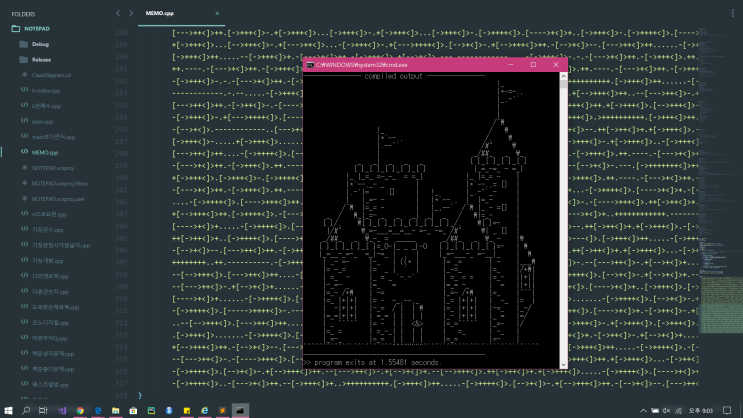Image resolution: width=743 pixels, height=418 pixels.
Task: Click the code icon beside h-index.cpp
Action: 24,90
